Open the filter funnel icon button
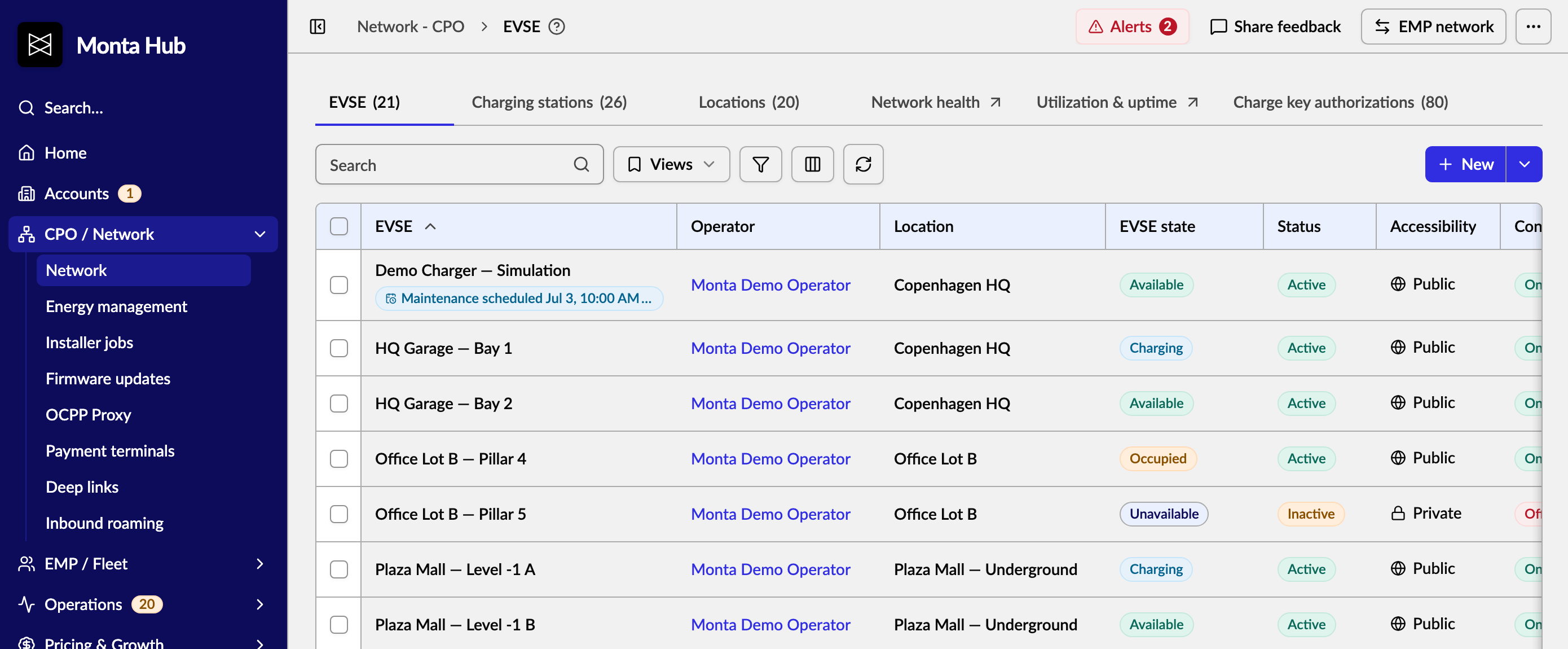Screen dimensions: 1568x649 [x=760, y=164]
